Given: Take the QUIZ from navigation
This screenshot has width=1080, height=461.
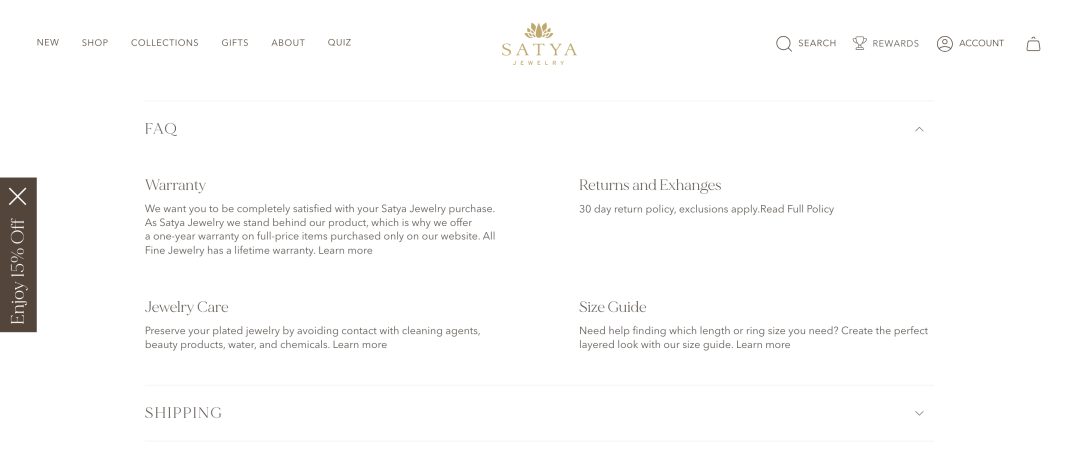Looking at the screenshot, I should (340, 43).
